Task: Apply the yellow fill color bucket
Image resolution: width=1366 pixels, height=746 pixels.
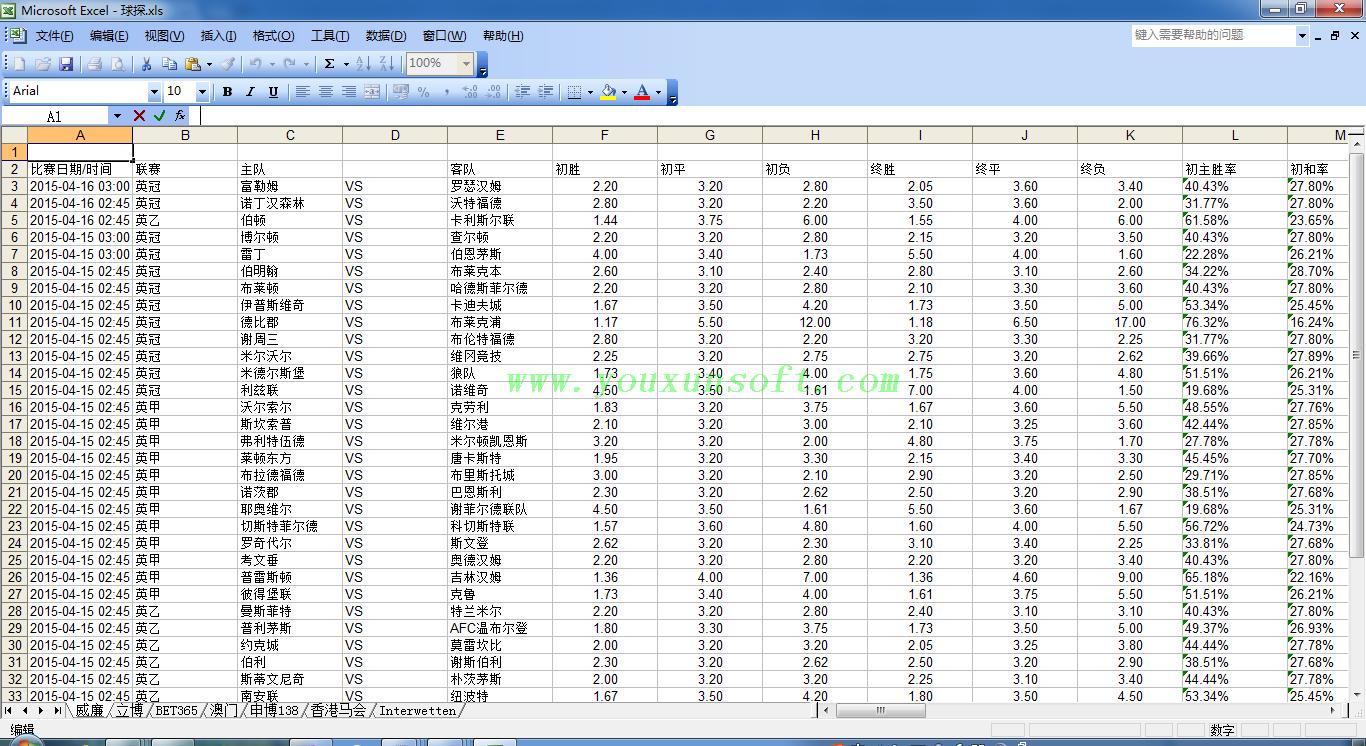Action: pos(608,92)
